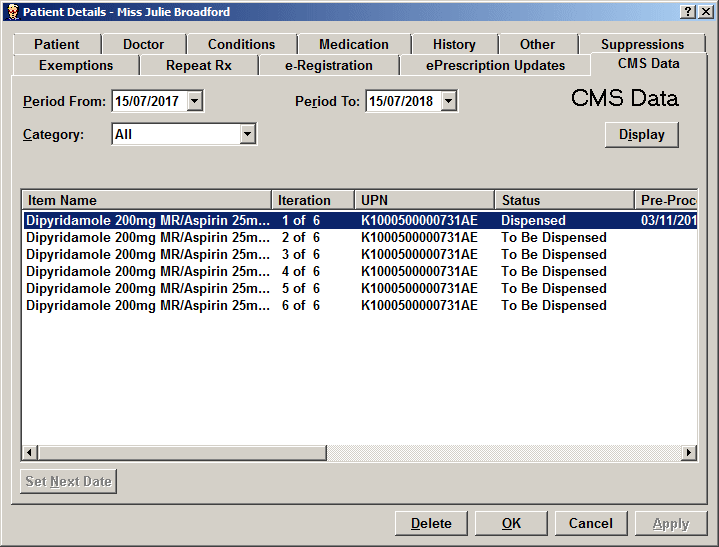Image resolution: width=719 pixels, height=547 pixels.
Task: Switch to the Medication tab
Action: pos(353,44)
